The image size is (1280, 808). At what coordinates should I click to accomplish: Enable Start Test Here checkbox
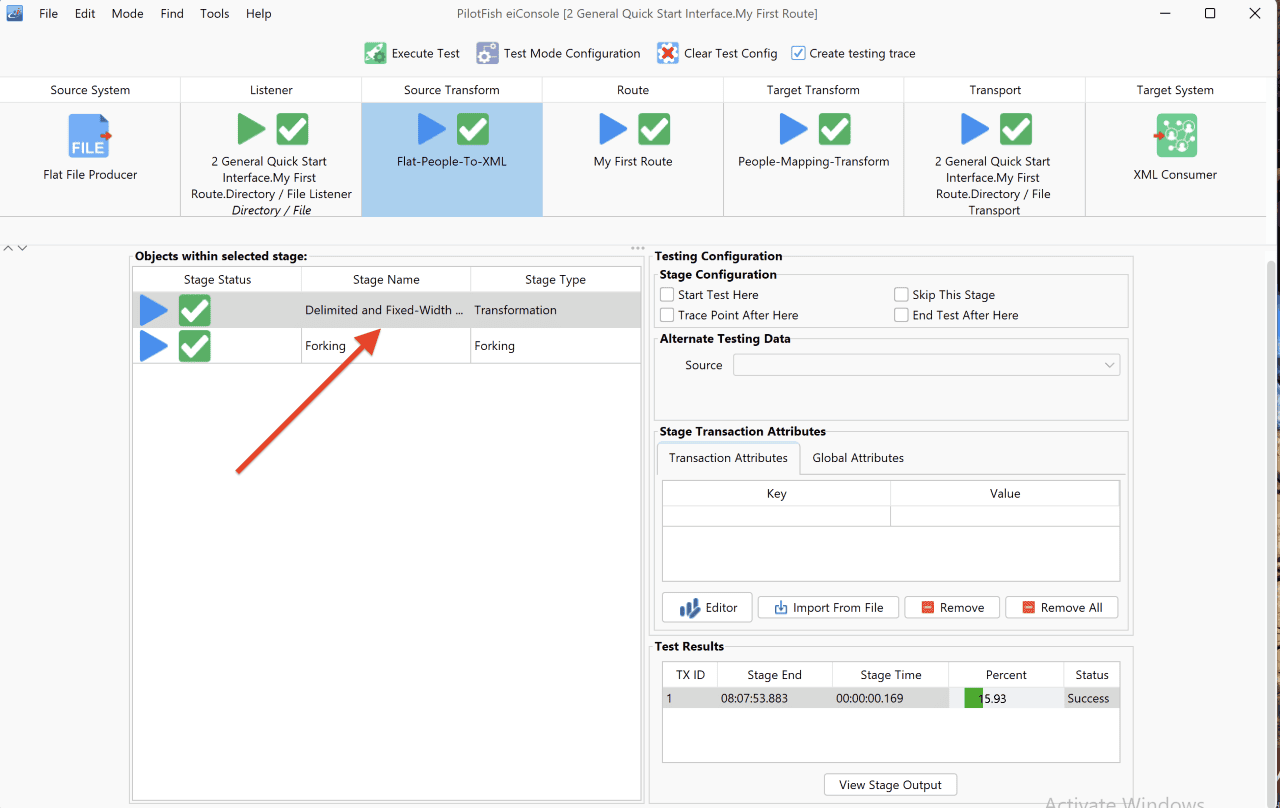tap(667, 295)
